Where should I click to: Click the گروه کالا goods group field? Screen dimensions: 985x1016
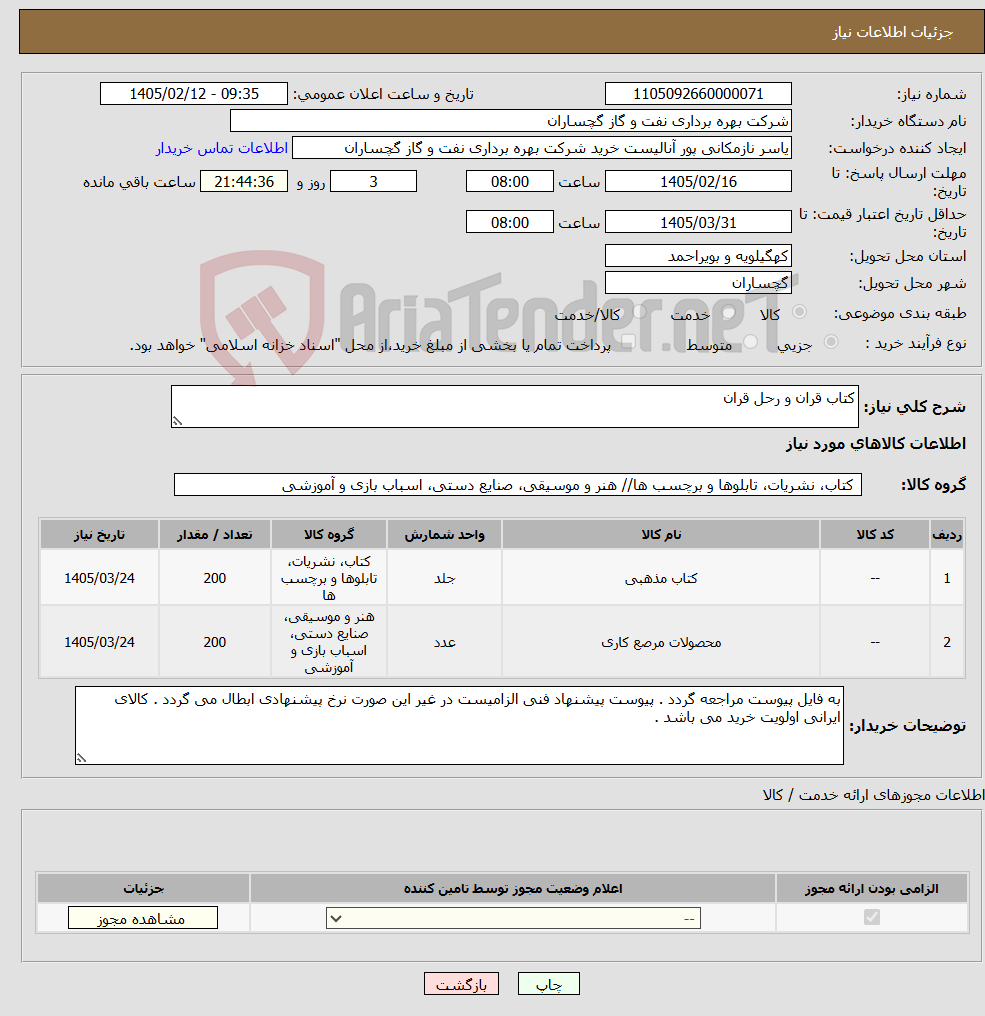pos(518,485)
